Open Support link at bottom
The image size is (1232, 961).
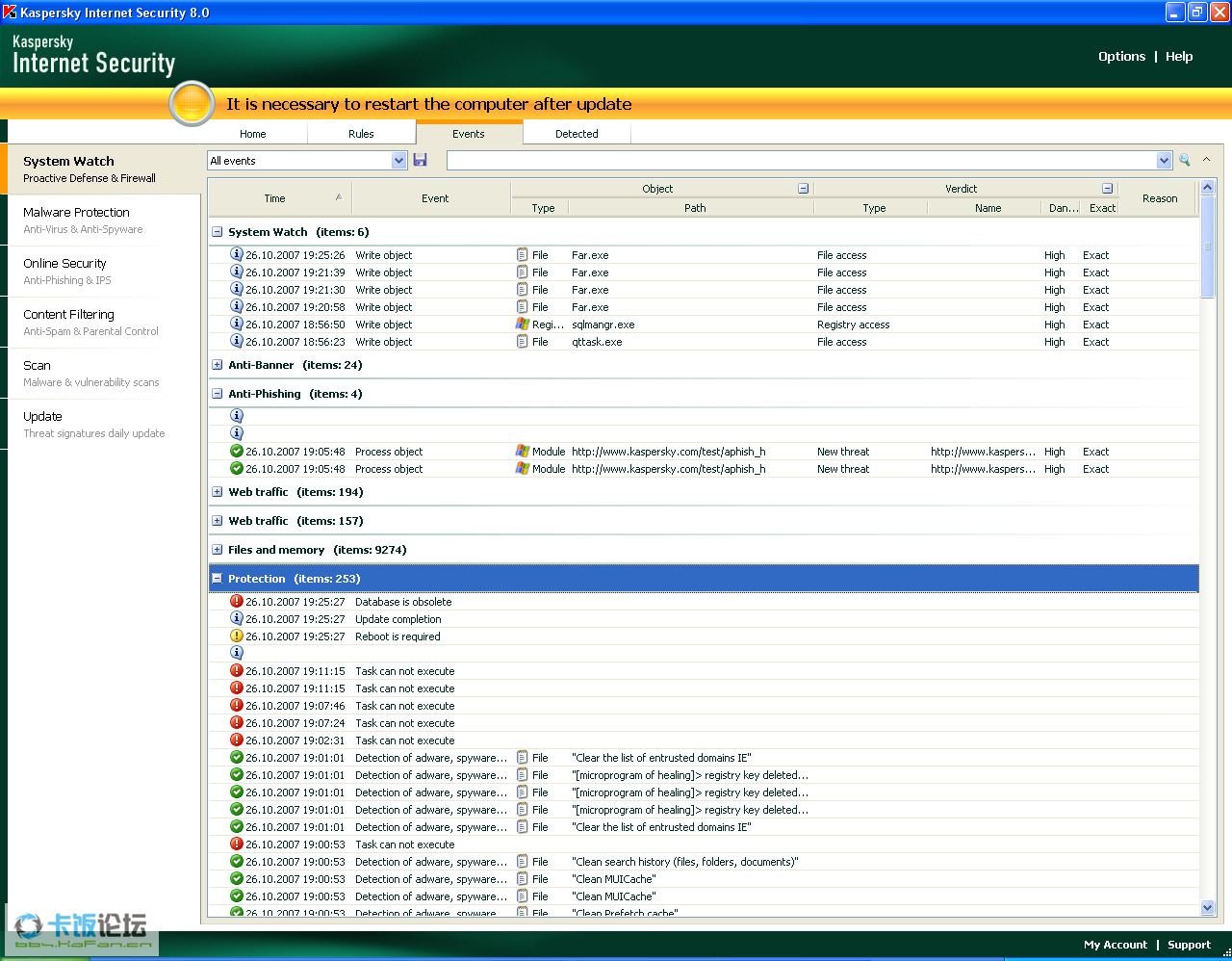(1189, 945)
